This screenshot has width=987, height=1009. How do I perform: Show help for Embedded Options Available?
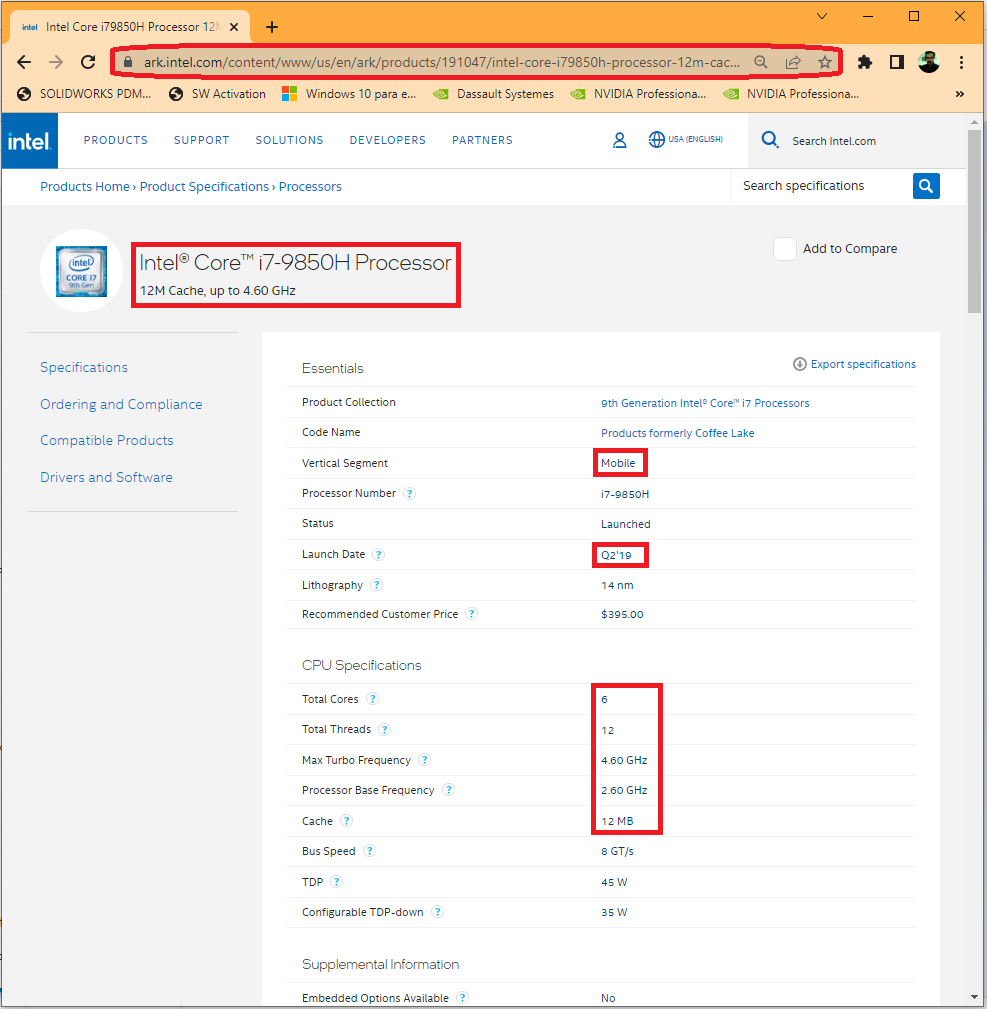(x=462, y=998)
